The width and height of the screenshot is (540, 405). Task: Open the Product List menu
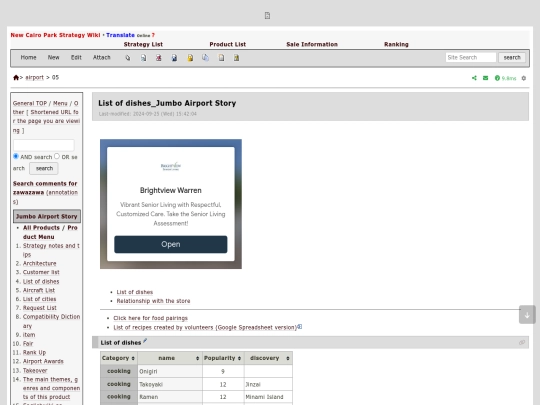[228, 44]
